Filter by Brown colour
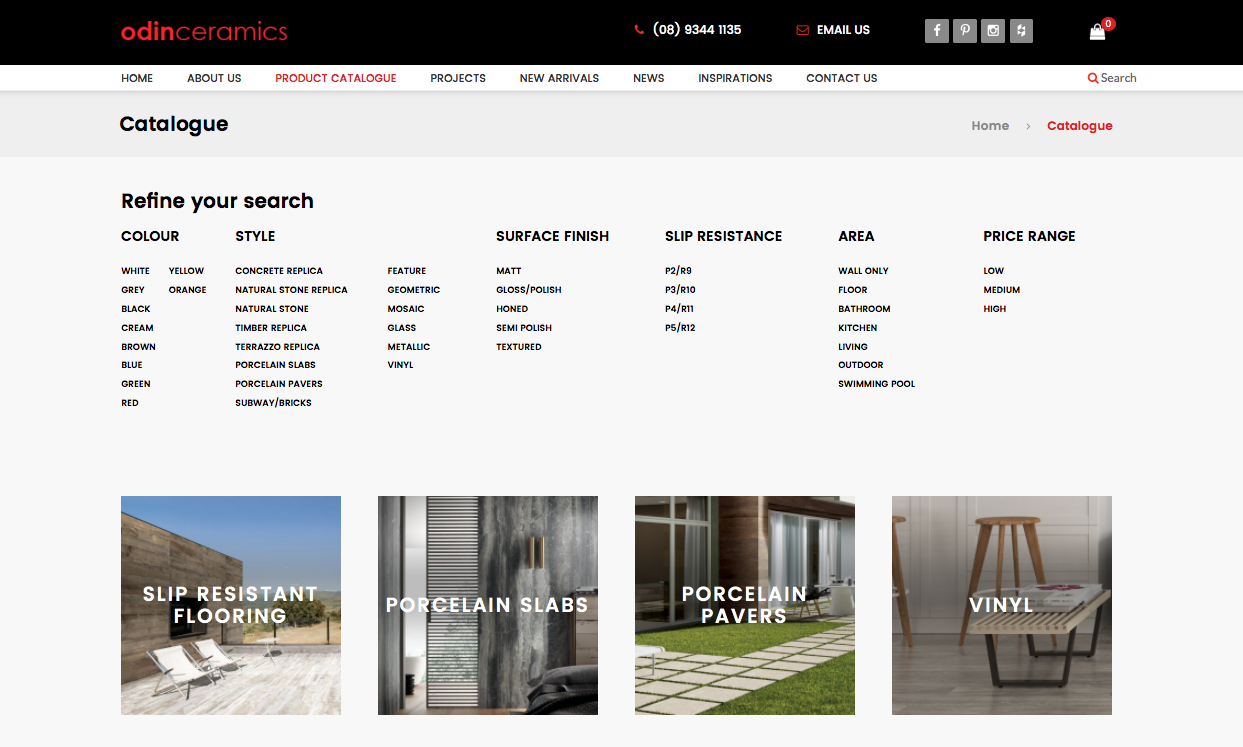1243x747 pixels. (139, 347)
